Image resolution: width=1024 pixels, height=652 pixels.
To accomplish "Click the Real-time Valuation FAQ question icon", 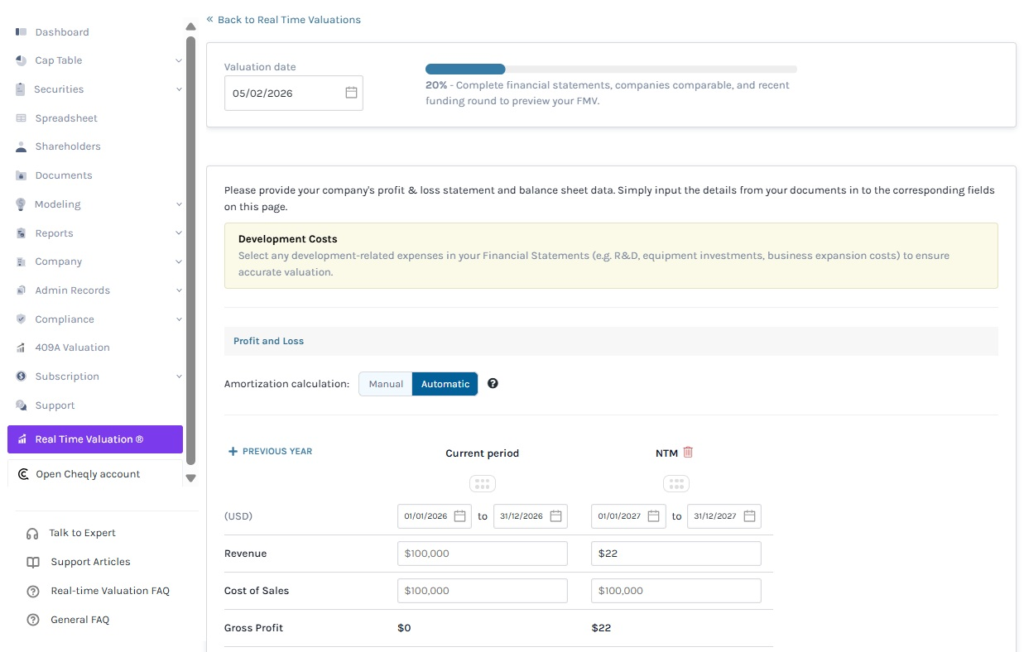I will pos(33,591).
